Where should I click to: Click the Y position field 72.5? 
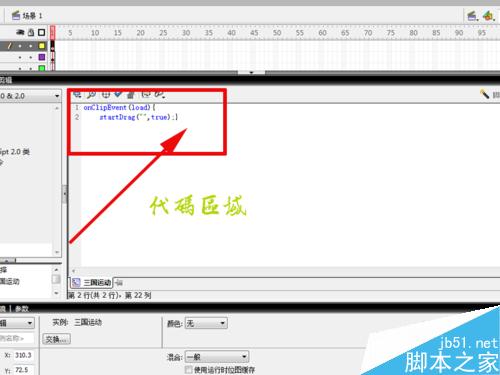(22, 370)
